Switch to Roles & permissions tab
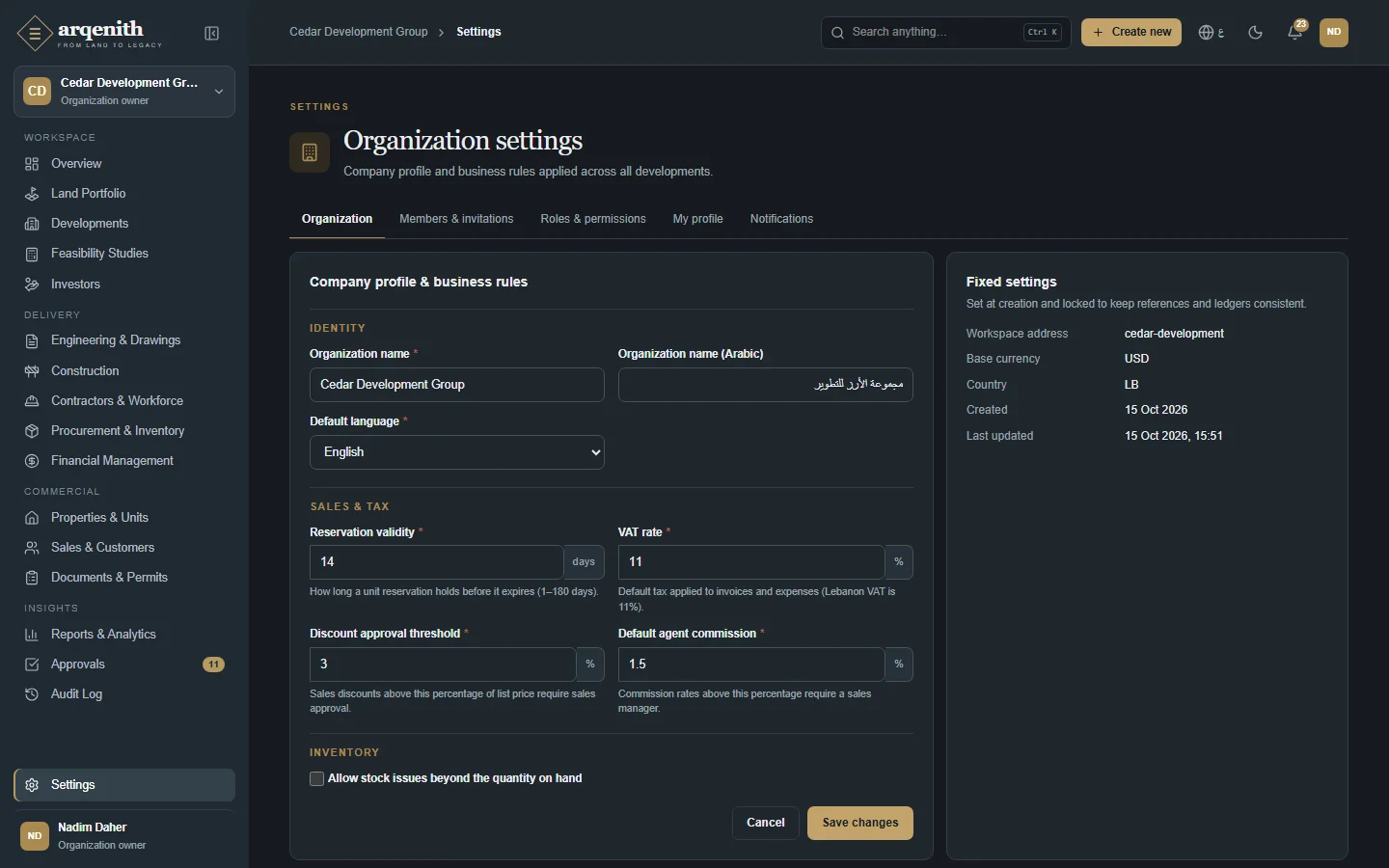Viewport: 1389px width, 868px height. pyautogui.click(x=593, y=219)
